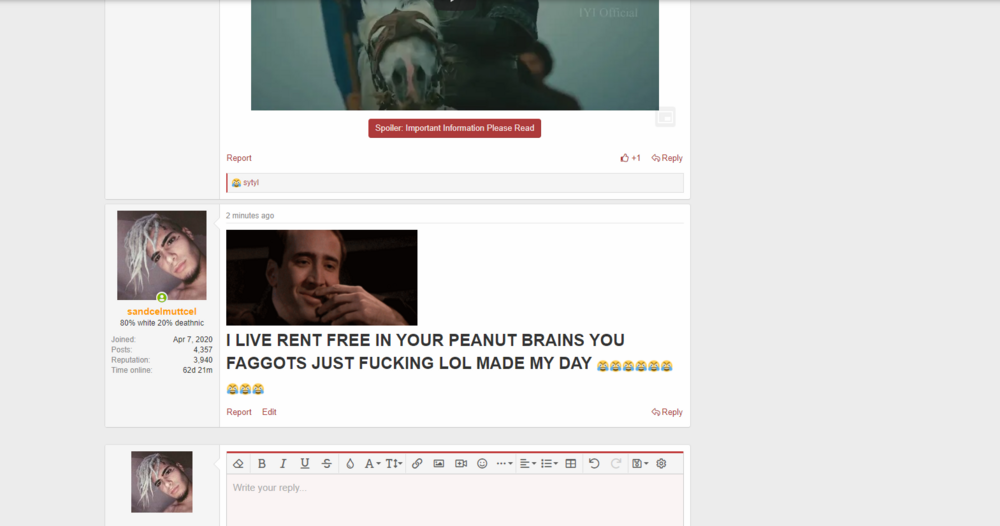
Task: Open the font family dropdown
Action: 372,464
